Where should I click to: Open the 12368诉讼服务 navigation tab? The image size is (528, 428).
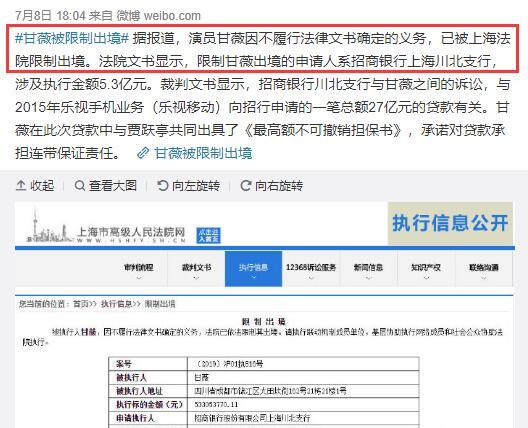[x=311, y=267]
